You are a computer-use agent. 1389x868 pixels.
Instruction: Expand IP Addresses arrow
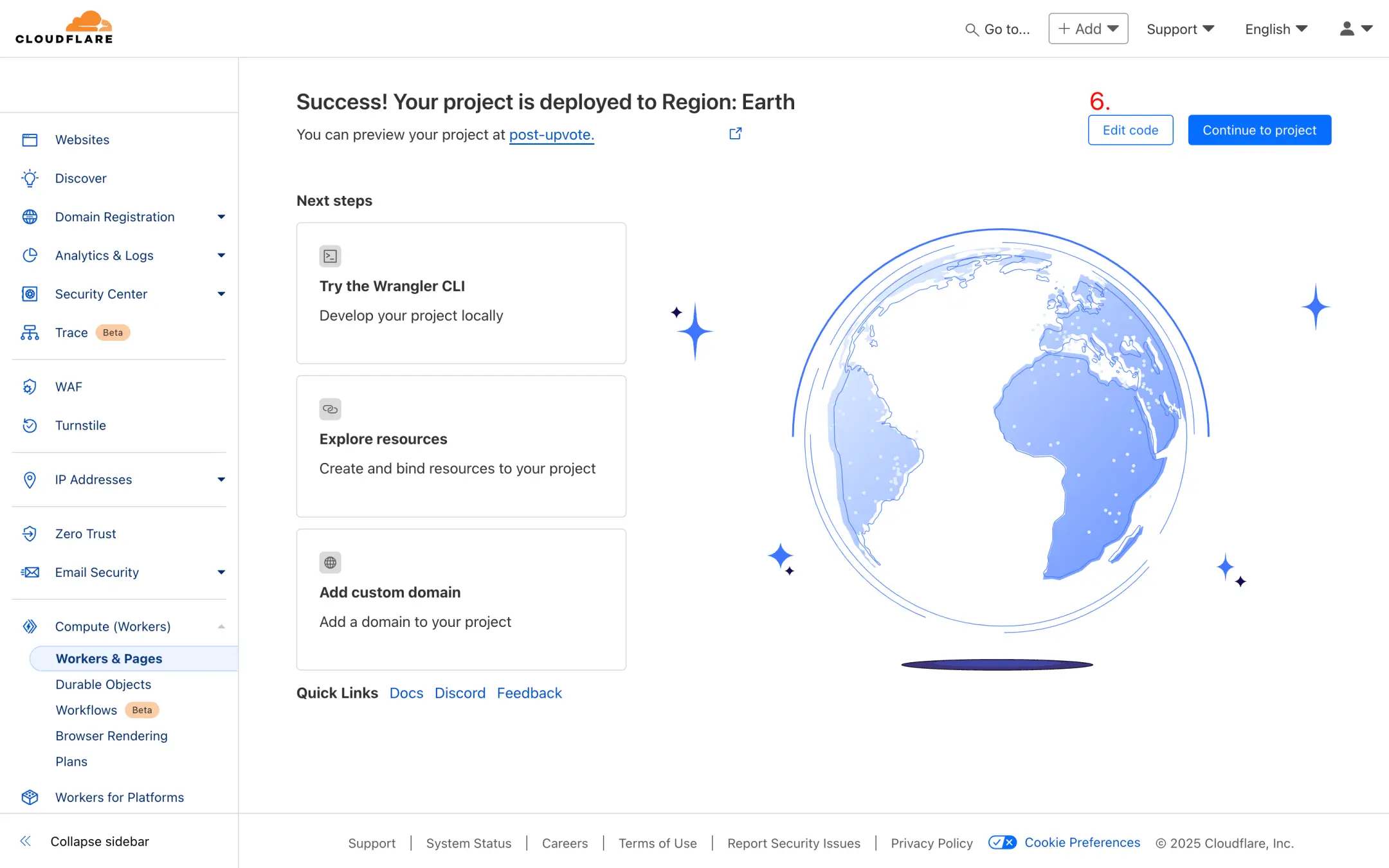pyautogui.click(x=221, y=480)
